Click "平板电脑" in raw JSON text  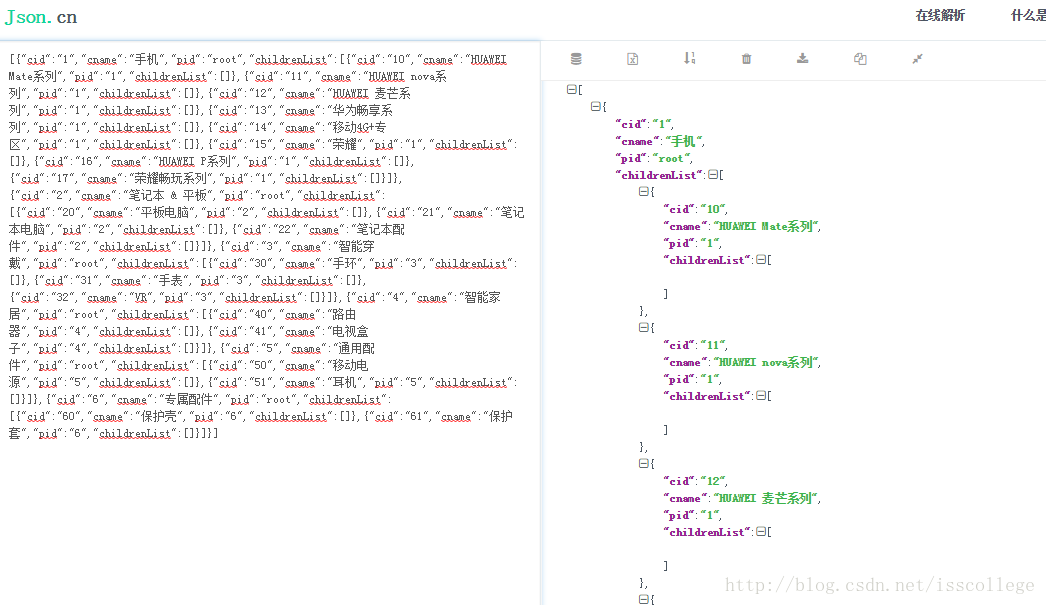pos(165,212)
